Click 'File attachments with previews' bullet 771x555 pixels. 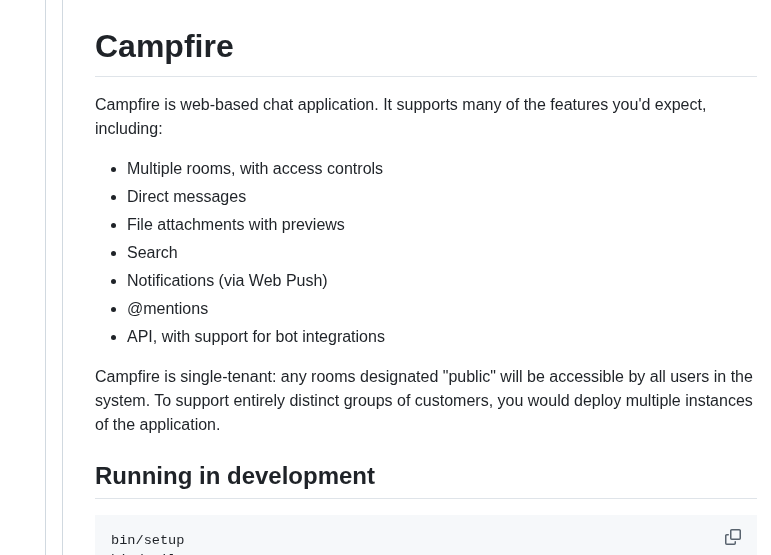coord(236,225)
